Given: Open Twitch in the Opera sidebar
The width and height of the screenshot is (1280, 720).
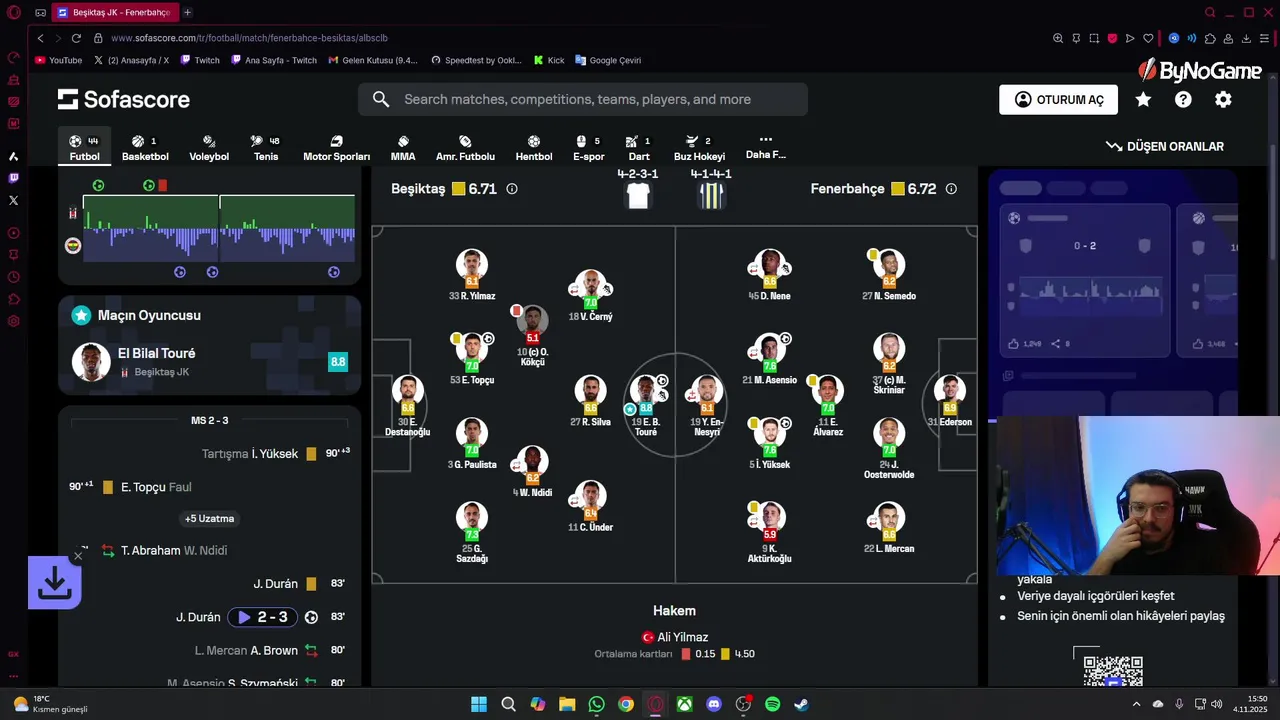Looking at the screenshot, I should [x=13, y=178].
